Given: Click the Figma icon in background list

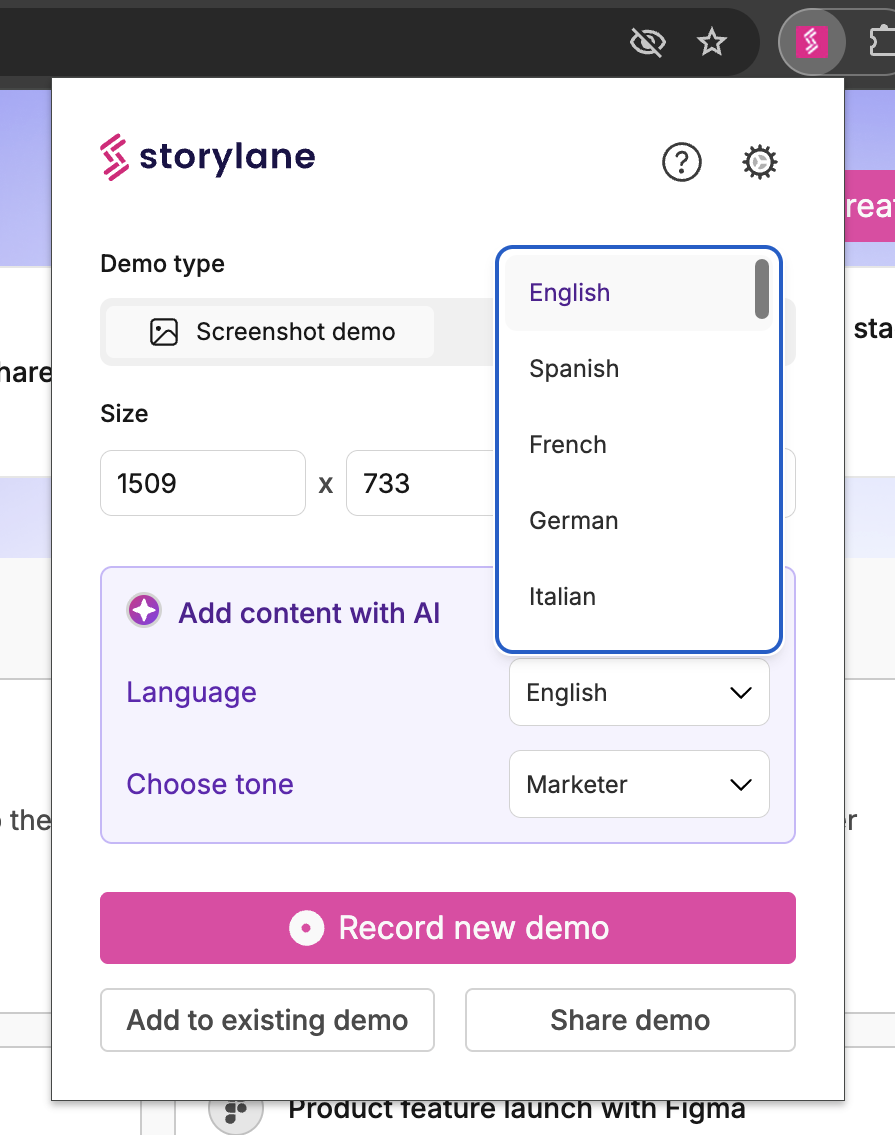Looking at the screenshot, I should click(236, 1110).
